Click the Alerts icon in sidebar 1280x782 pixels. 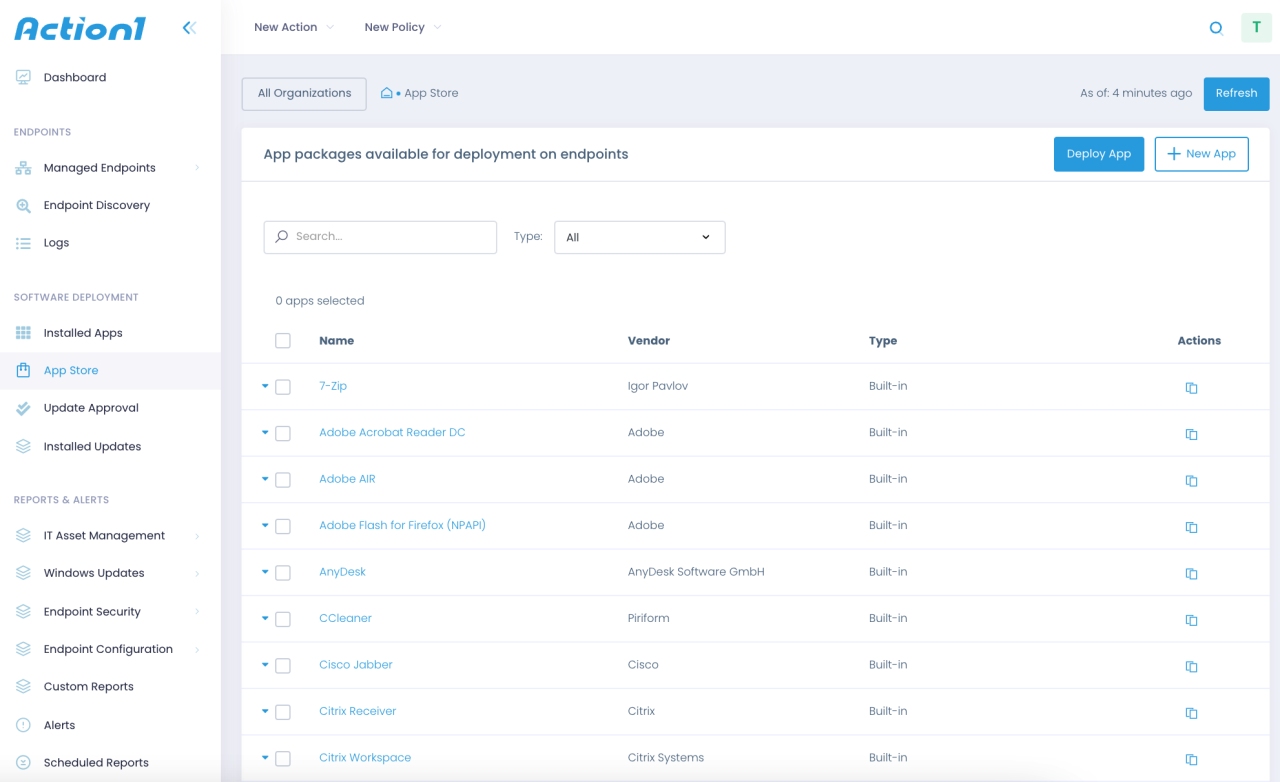[23, 725]
